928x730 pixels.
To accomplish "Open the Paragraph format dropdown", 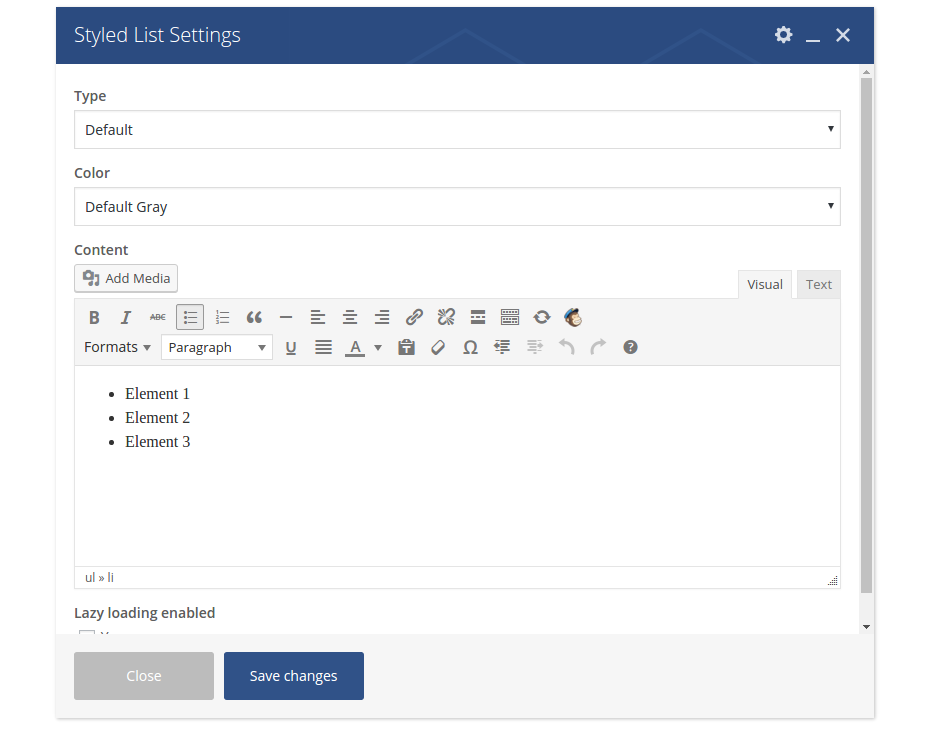I will [217, 348].
